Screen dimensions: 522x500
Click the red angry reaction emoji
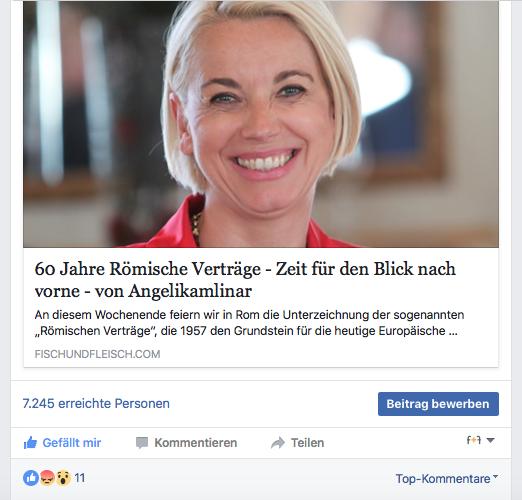coord(47,478)
